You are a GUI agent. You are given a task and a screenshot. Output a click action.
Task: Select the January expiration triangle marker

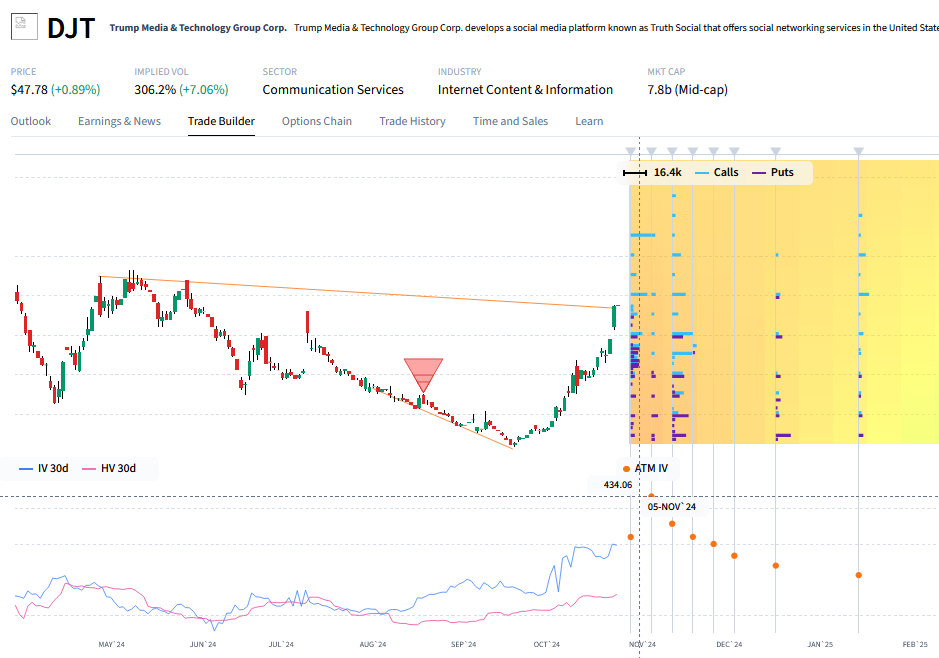click(858, 151)
